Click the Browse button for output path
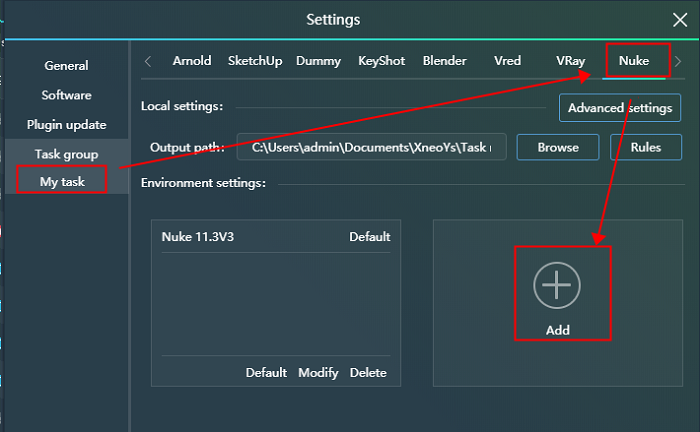This screenshot has width=700, height=432. click(558, 147)
